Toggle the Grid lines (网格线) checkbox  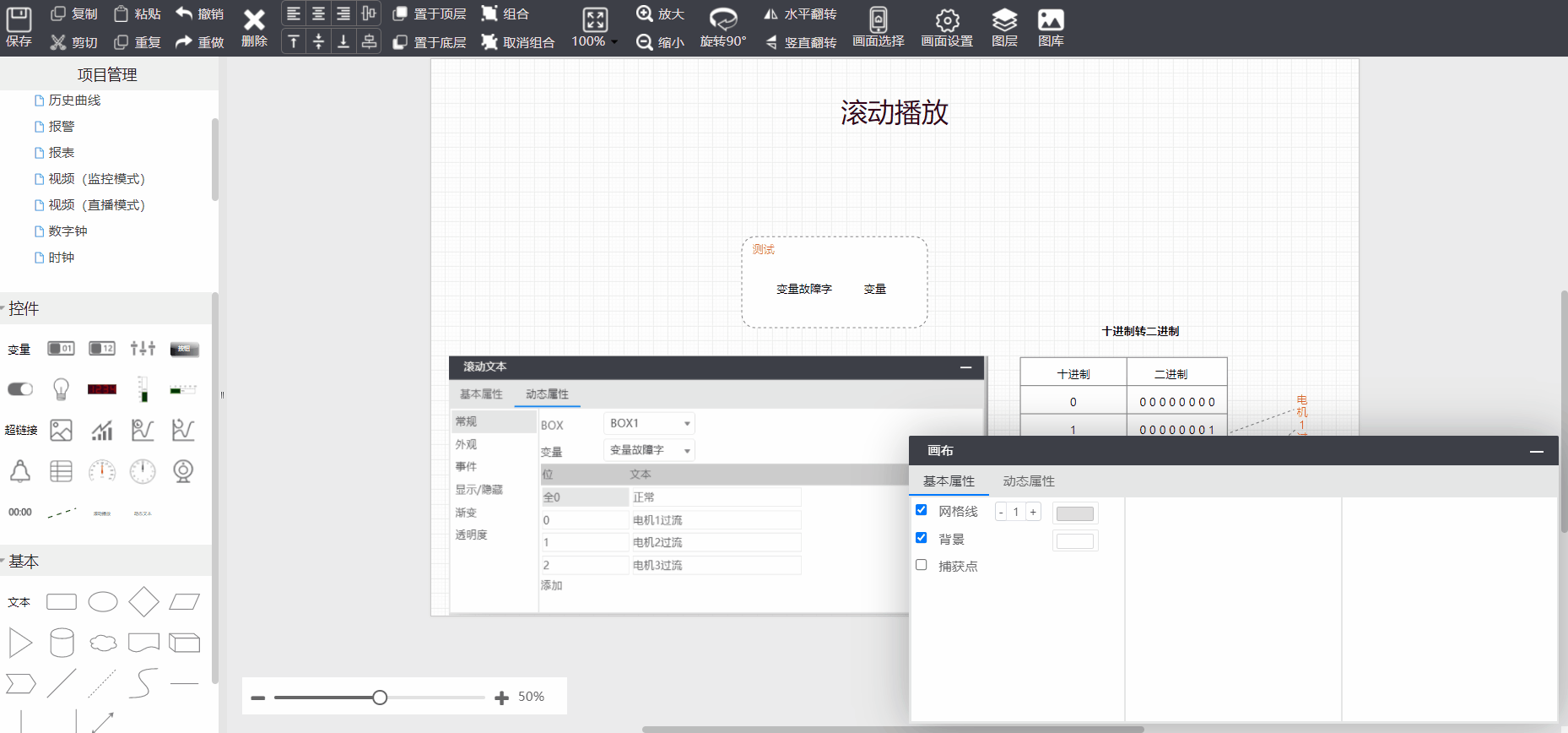tap(922, 510)
